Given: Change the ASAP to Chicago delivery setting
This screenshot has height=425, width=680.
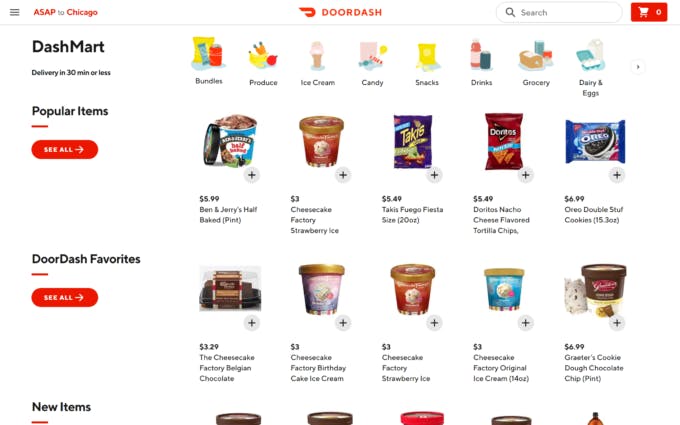Looking at the screenshot, I should point(65,12).
